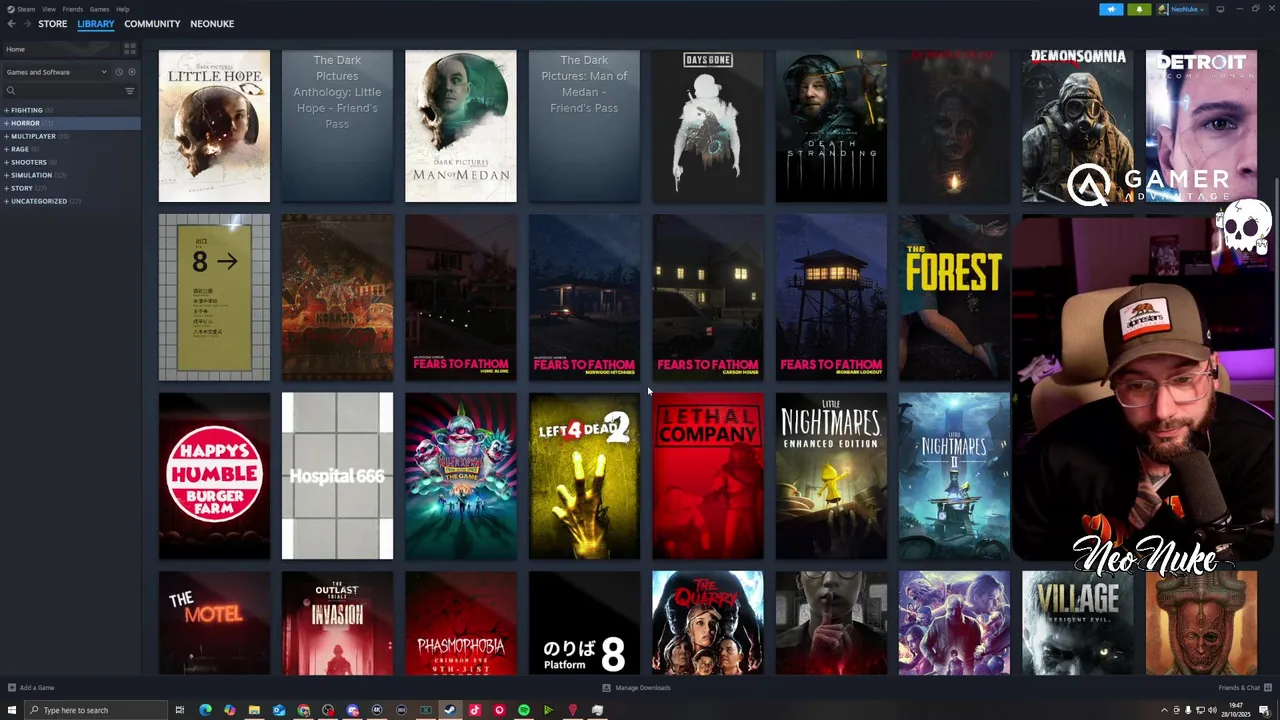
Task: Open Phasmophobia game cover
Action: (x=461, y=623)
